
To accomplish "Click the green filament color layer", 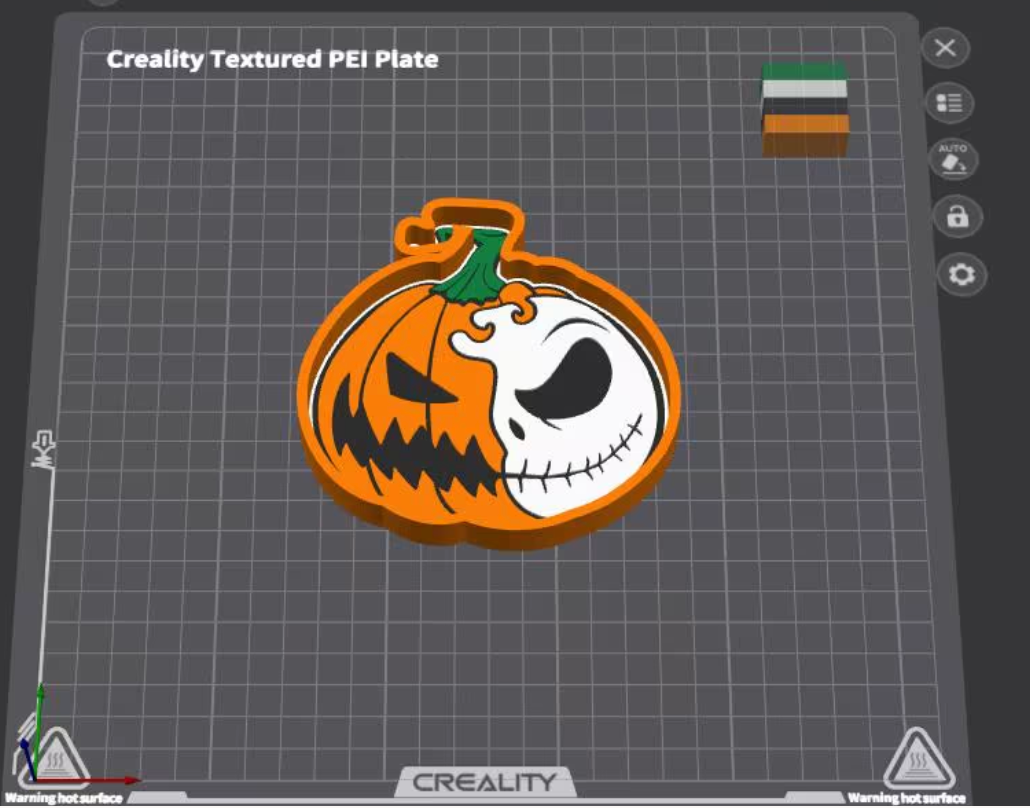I will 804,71.
